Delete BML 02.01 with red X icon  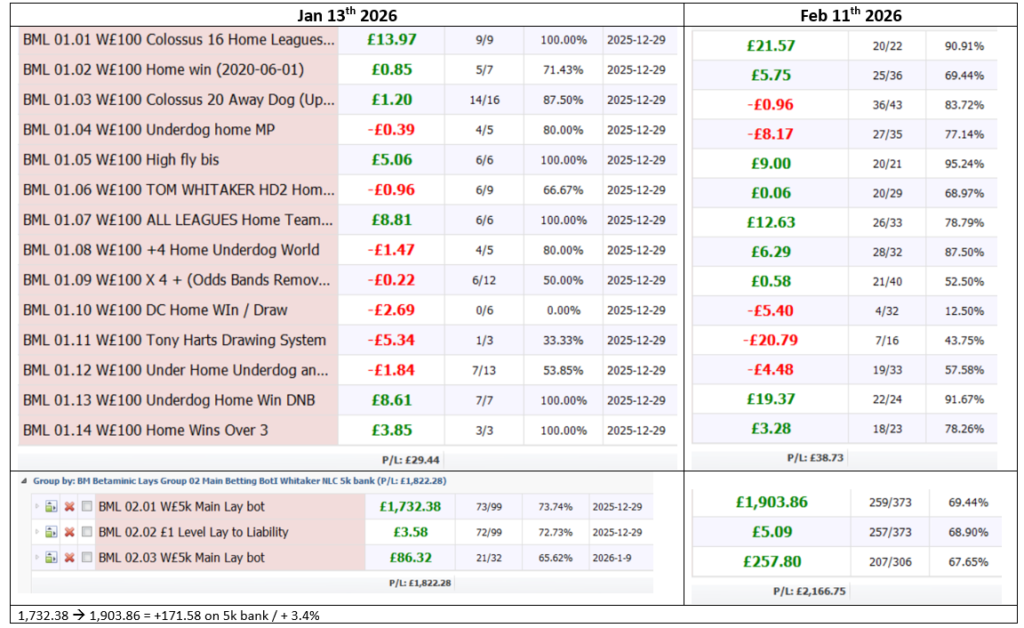[x=70, y=507]
